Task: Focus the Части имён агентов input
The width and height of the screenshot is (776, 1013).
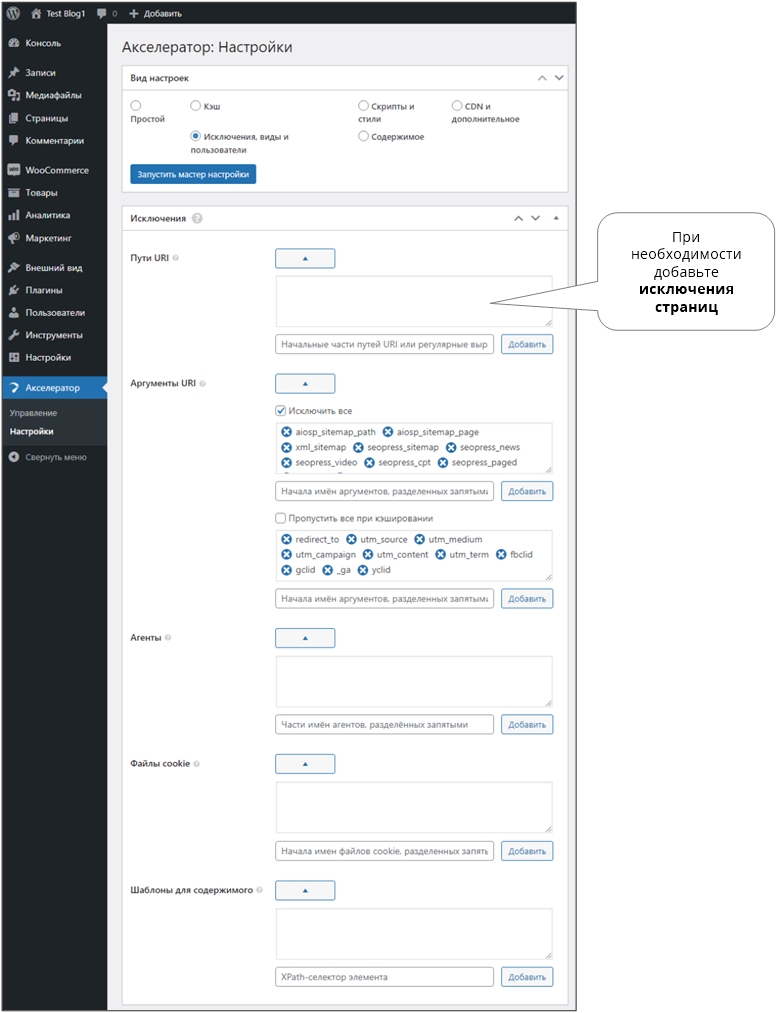Action: [384, 725]
